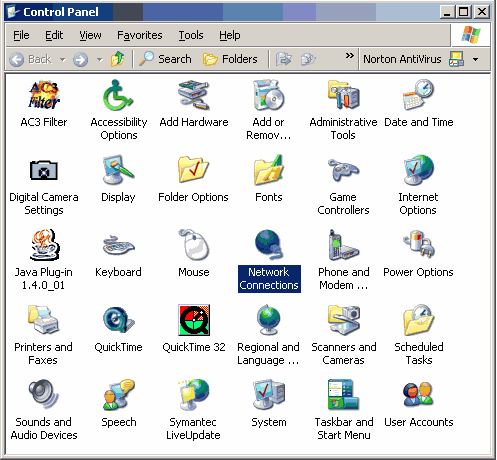The width and height of the screenshot is (497, 460).
Task: Toggle the Folders pane button
Action: coord(230,59)
